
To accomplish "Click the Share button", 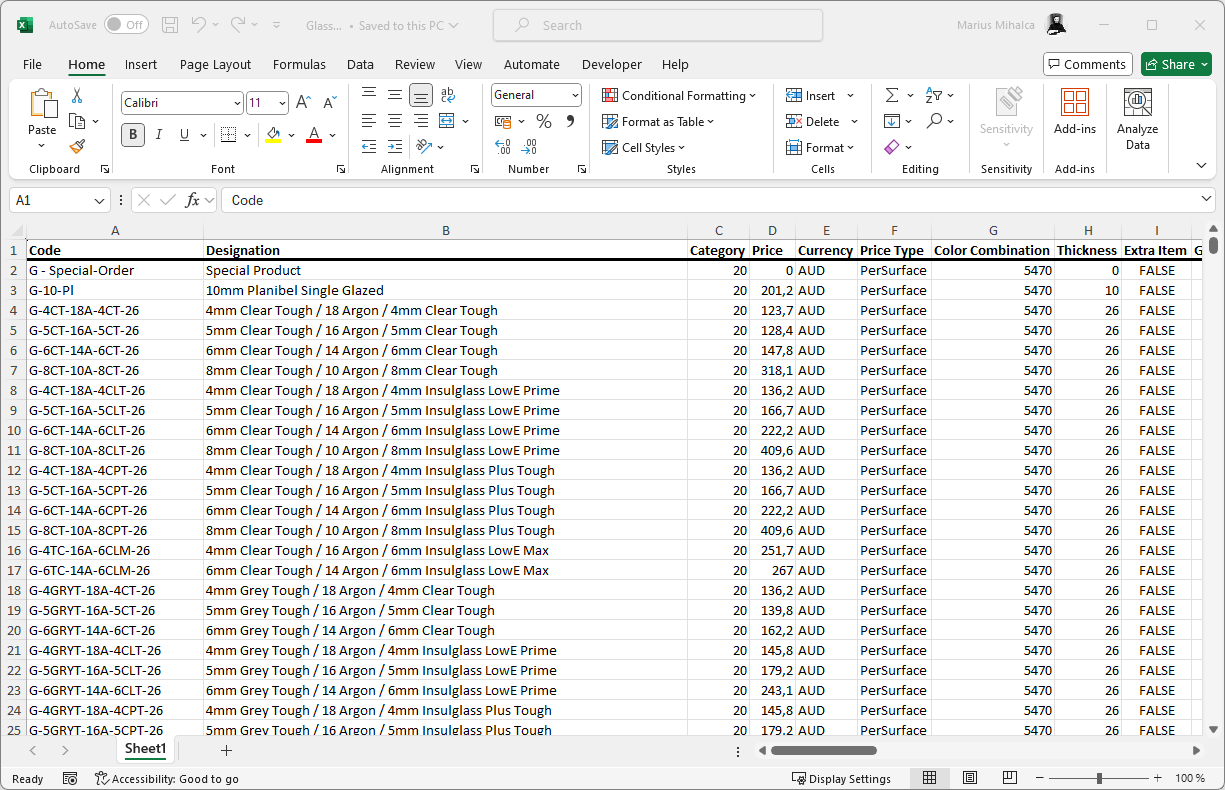I will pos(1176,64).
